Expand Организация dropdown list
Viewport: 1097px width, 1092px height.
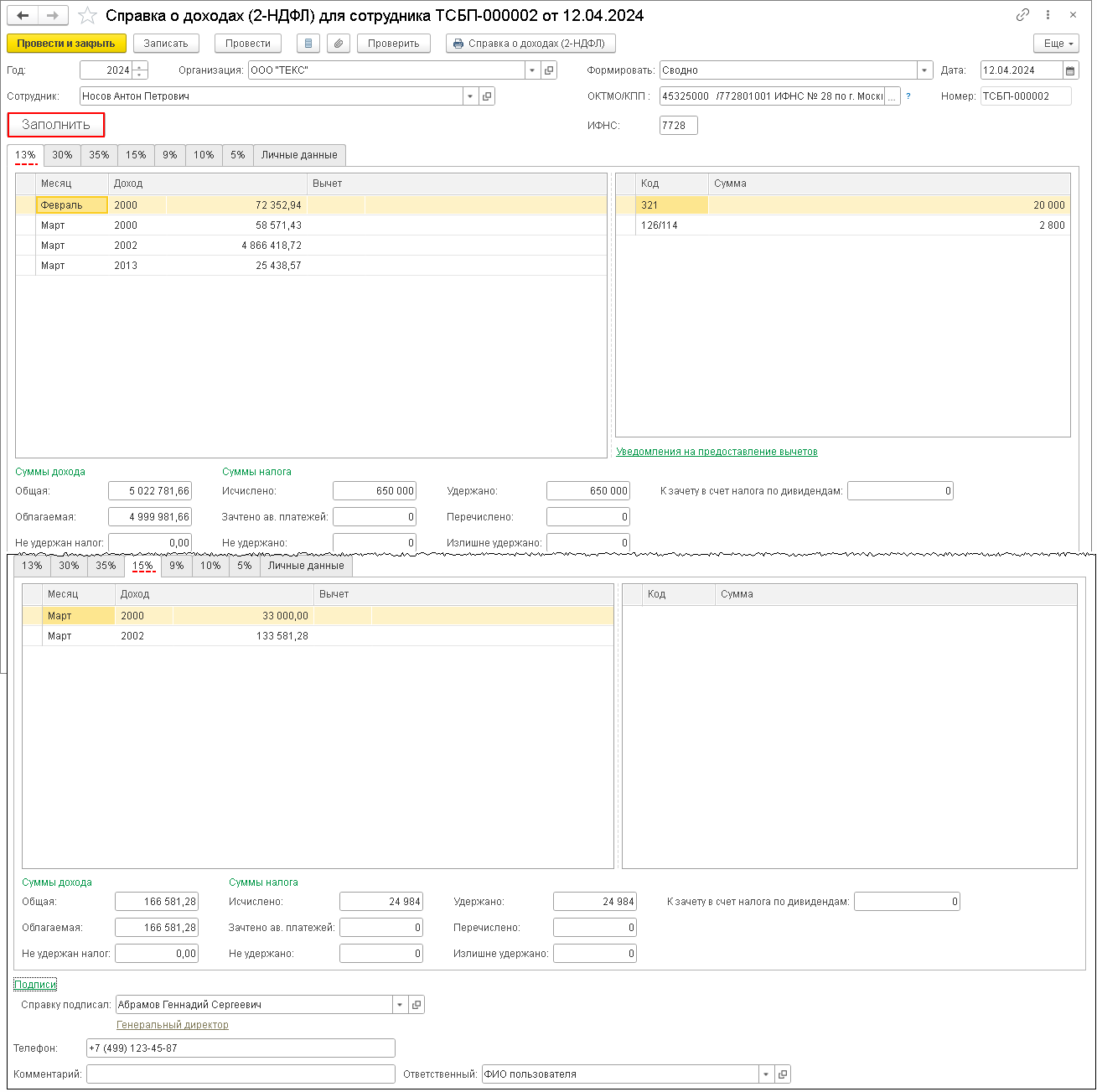click(533, 70)
